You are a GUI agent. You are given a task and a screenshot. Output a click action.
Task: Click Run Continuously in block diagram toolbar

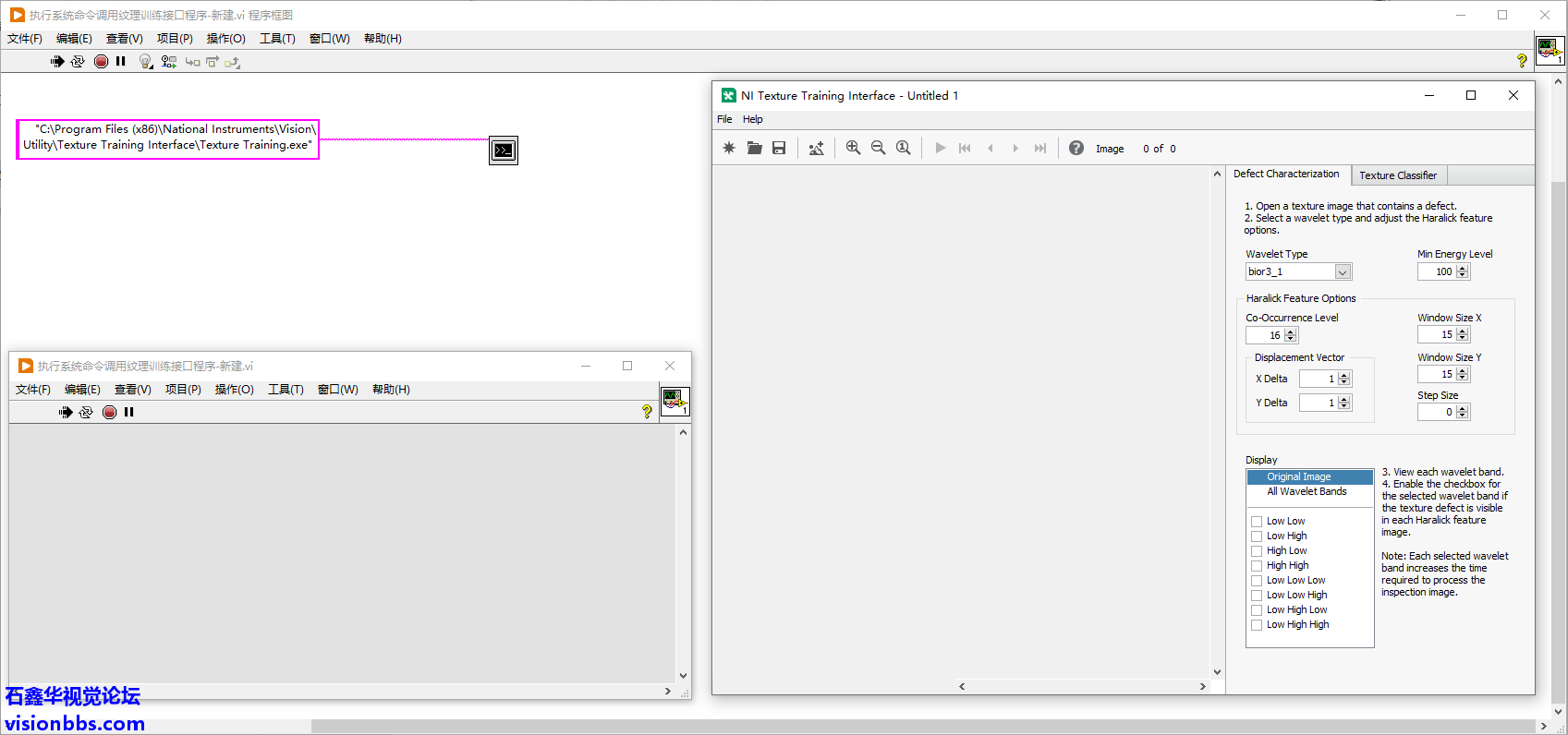click(x=78, y=62)
